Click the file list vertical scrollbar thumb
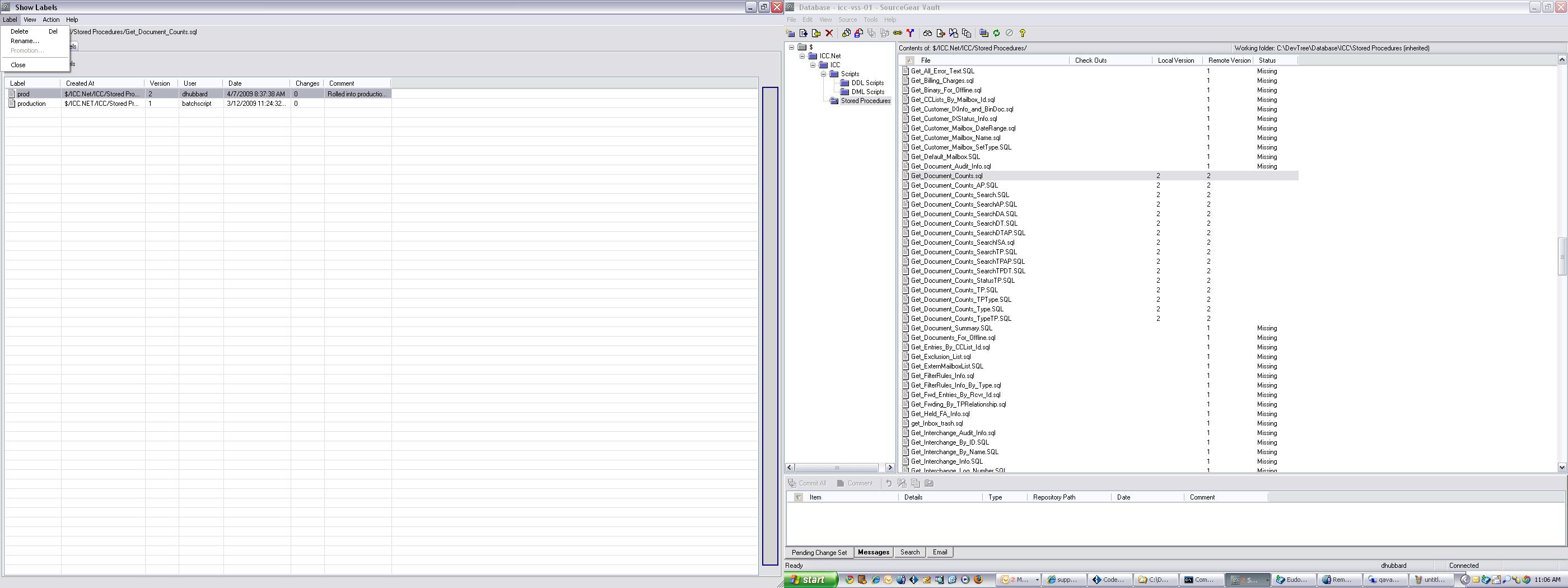The image size is (1568, 588). 1562,256
